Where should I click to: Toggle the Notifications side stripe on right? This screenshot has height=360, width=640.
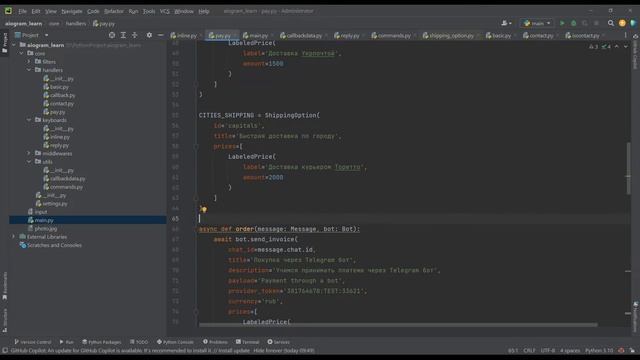[x=635, y=316]
